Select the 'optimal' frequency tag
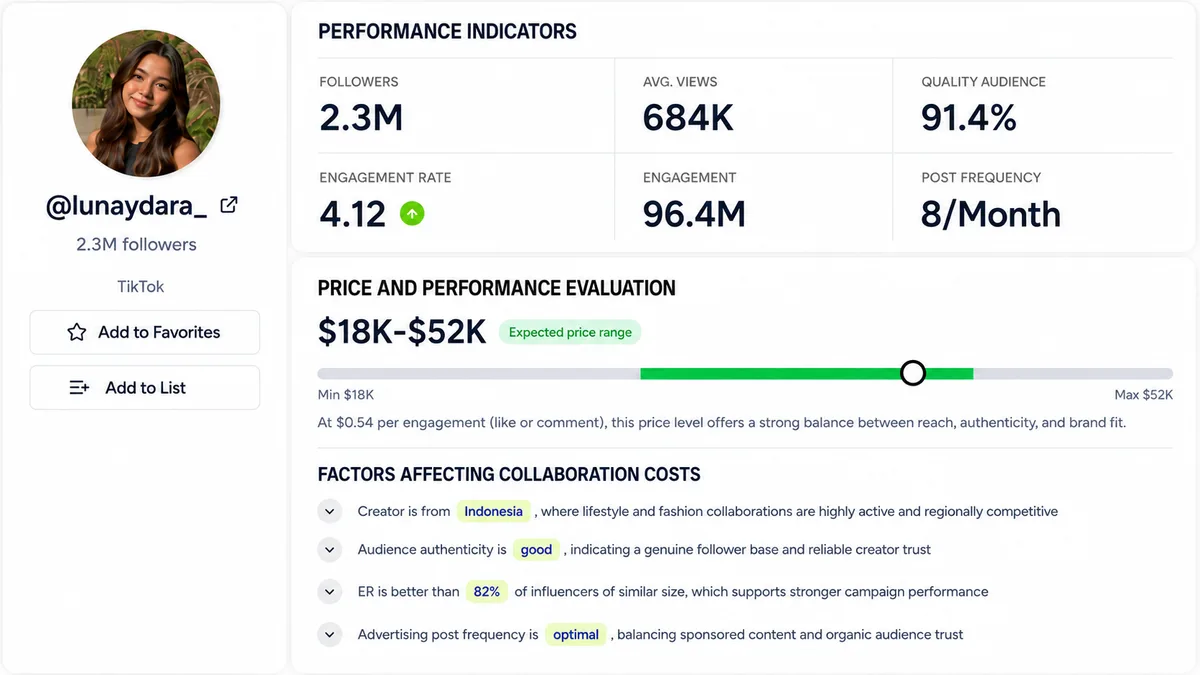This screenshot has height=675, width=1200. pyautogui.click(x=576, y=634)
